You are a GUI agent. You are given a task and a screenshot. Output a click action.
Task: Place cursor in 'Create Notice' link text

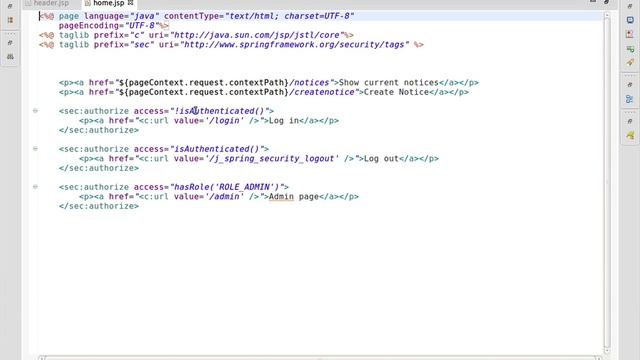396,92
